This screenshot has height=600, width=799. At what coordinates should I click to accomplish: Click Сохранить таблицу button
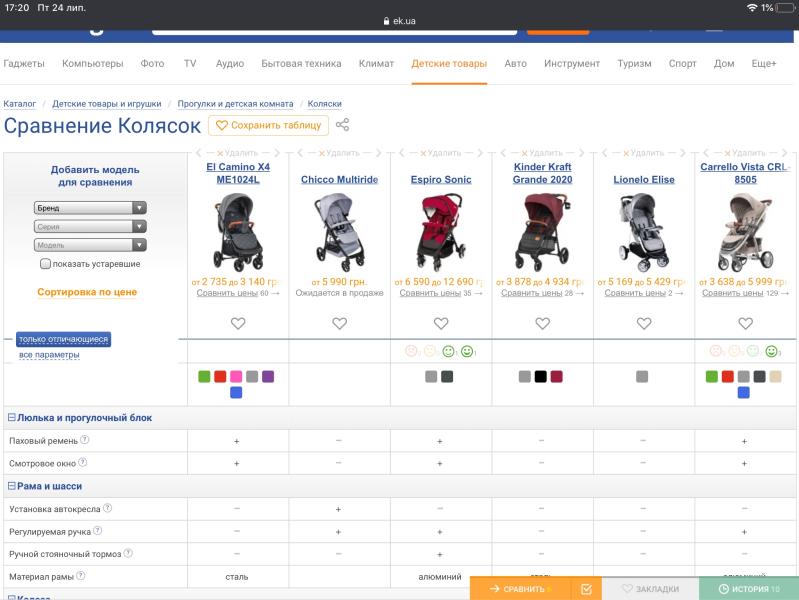pyautogui.click(x=269, y=125)
